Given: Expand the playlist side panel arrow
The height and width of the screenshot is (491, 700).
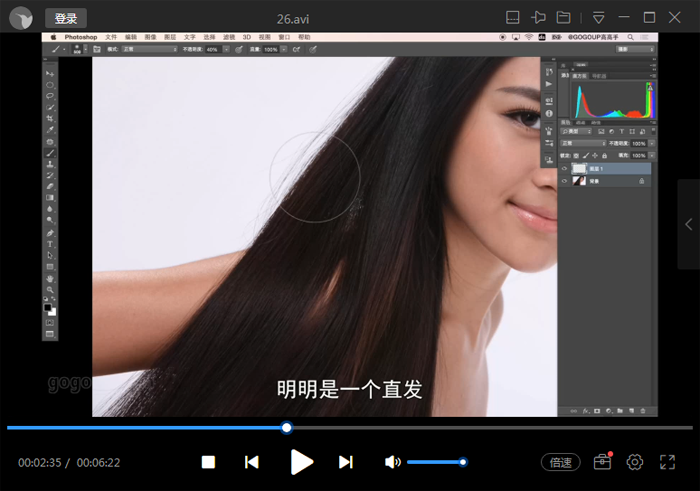Looking at the screenshot, I should pos(688,225).
